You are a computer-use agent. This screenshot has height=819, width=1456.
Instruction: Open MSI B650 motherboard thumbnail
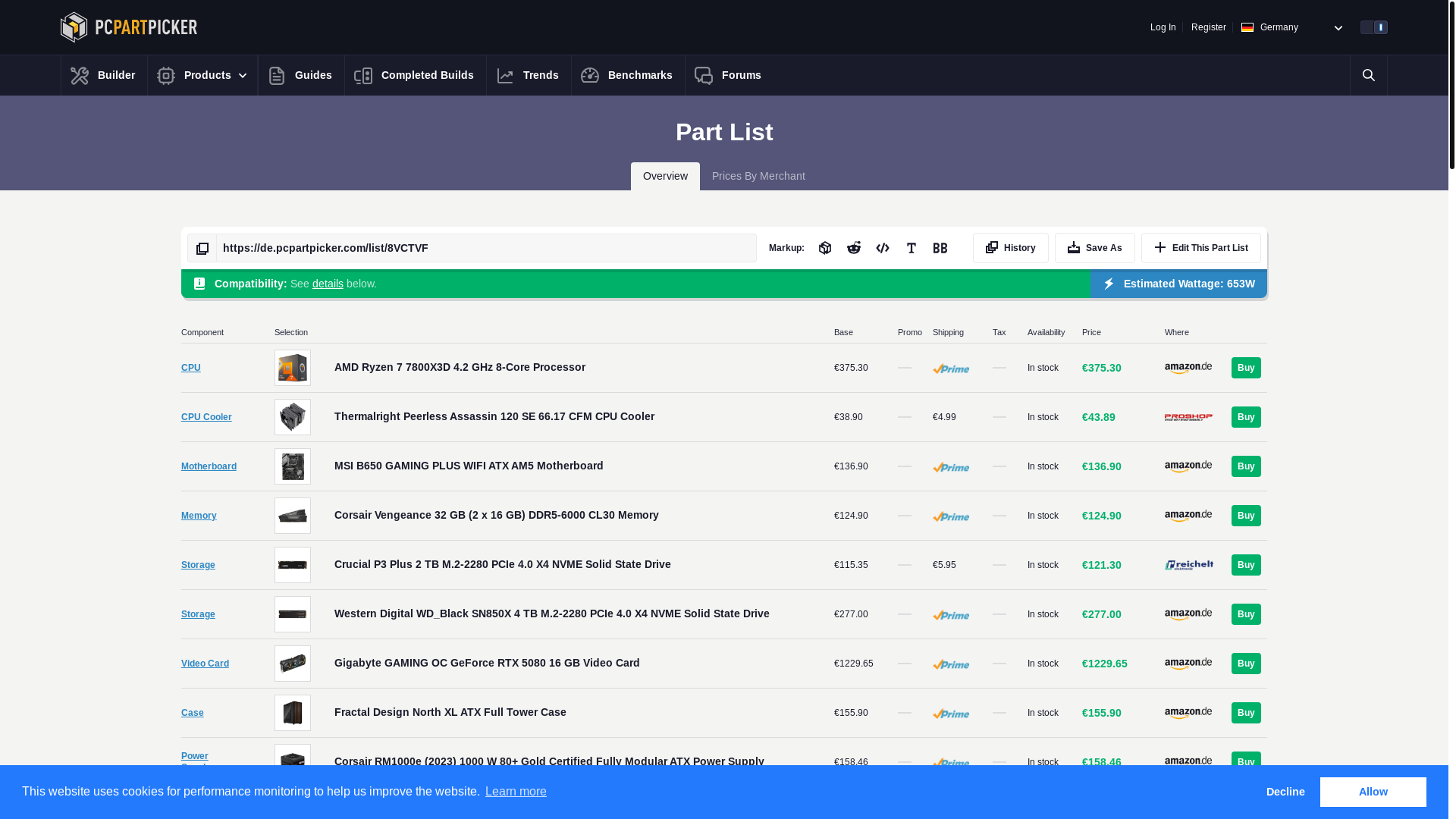[x=293, y=466]
